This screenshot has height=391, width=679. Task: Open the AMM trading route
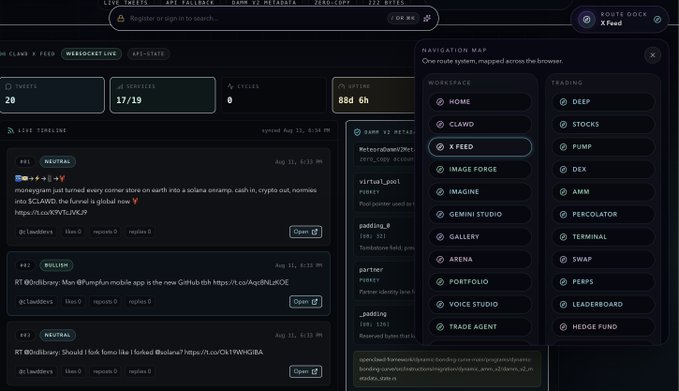tap(603, 192)
